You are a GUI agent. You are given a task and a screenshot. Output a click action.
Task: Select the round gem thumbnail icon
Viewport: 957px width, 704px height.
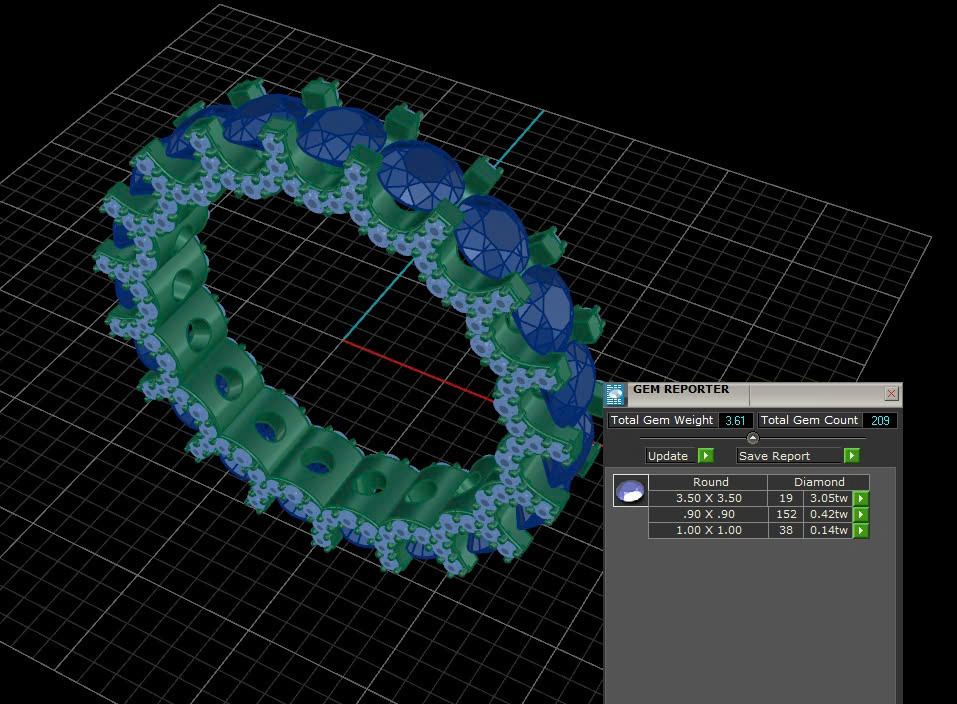click(630, 491)
